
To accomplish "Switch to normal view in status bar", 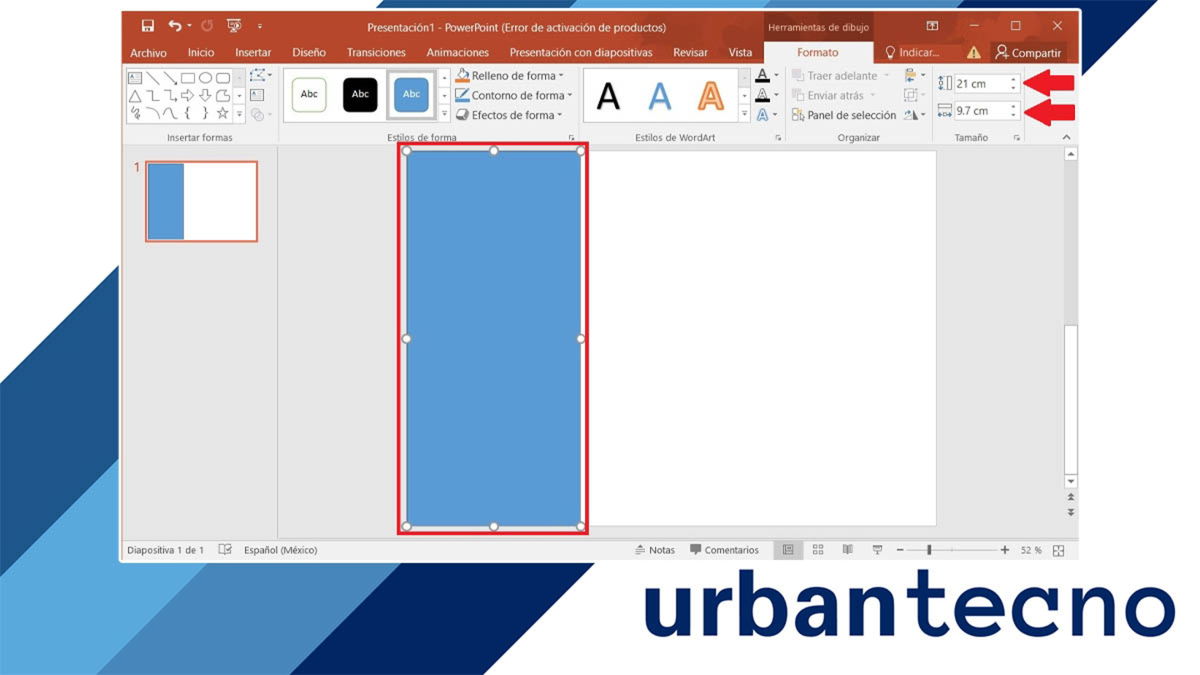I will pos(789,549).
